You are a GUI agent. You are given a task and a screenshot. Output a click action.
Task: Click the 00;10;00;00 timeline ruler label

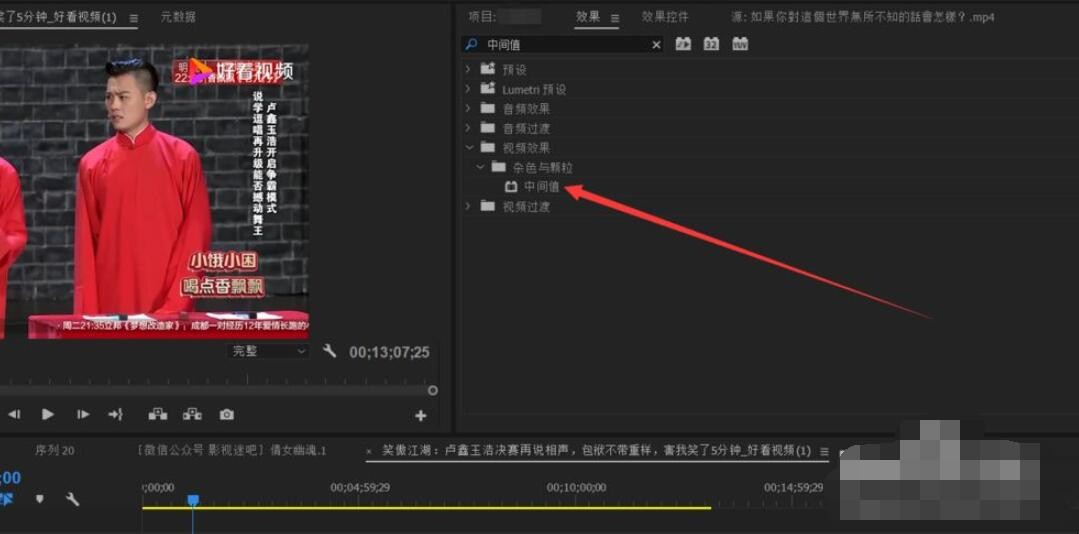coord(577,487)
